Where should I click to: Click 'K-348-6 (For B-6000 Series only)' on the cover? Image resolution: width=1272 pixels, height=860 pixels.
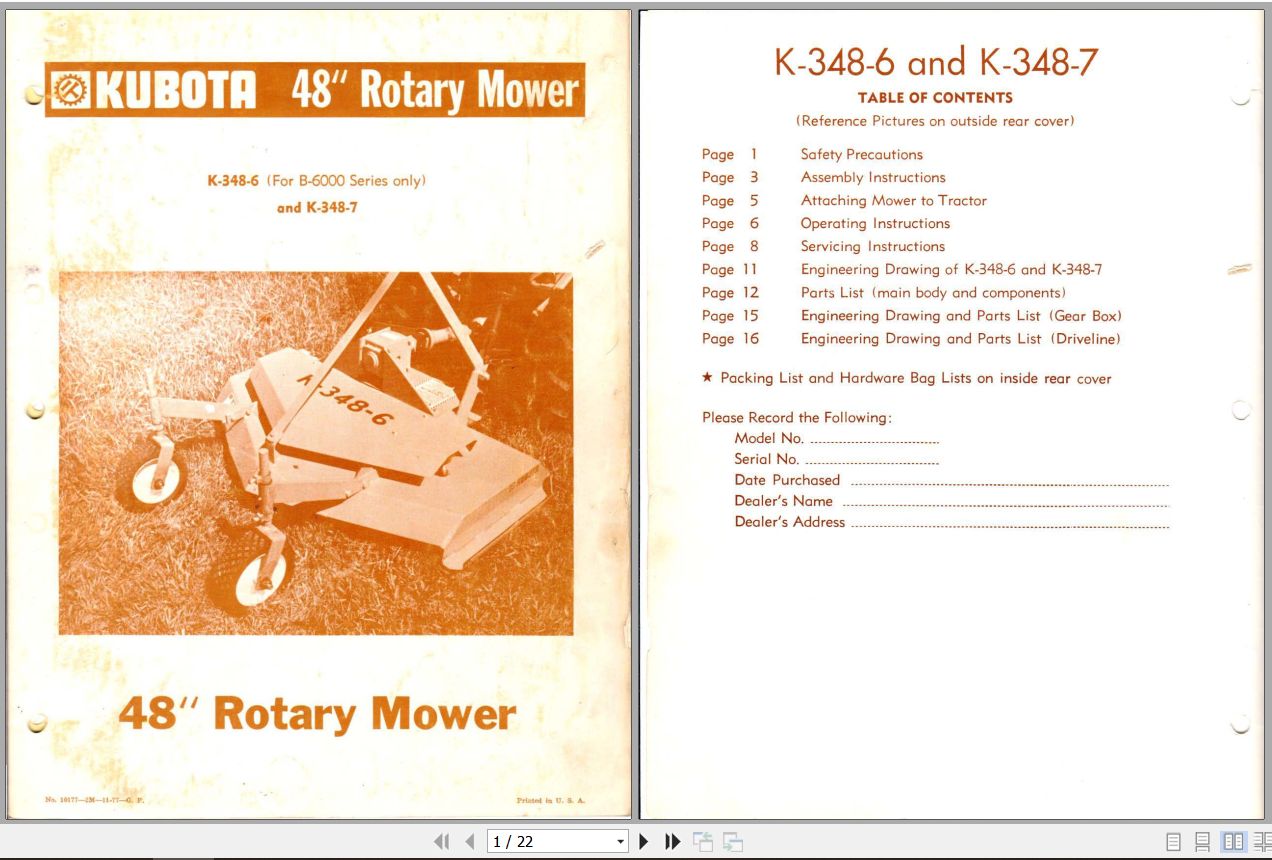[x=316, y=181]
